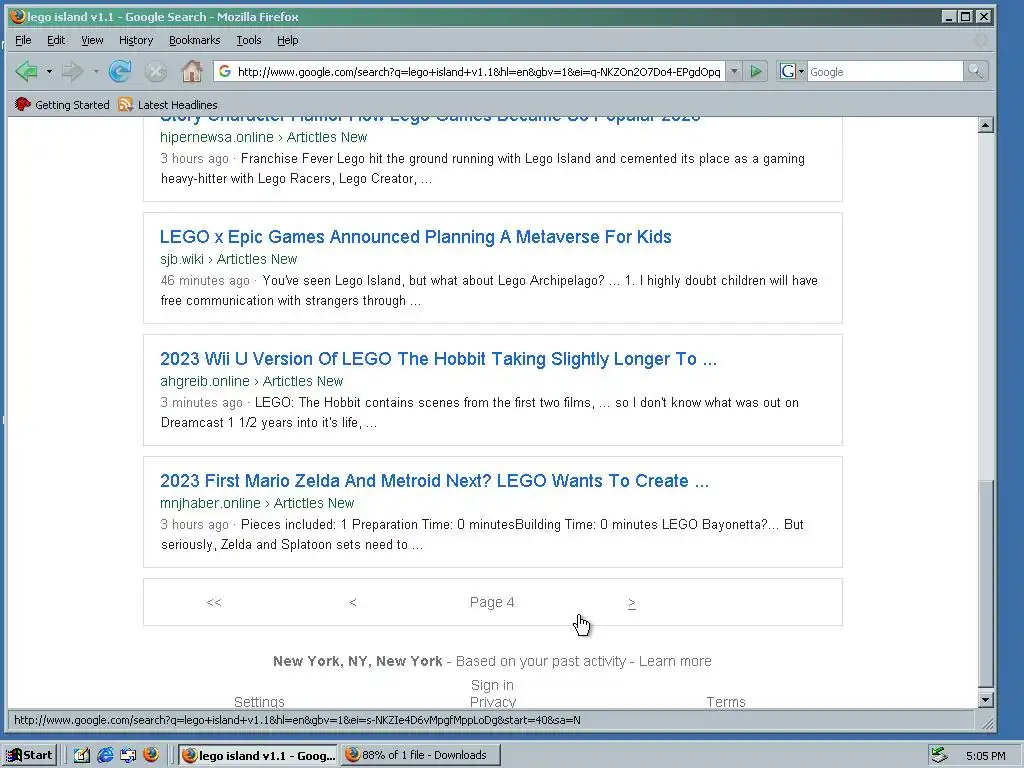Click ahgreib.online Artictles New breadcrumb
This screenshot has height=768, width=1024.
click(251, 381)
